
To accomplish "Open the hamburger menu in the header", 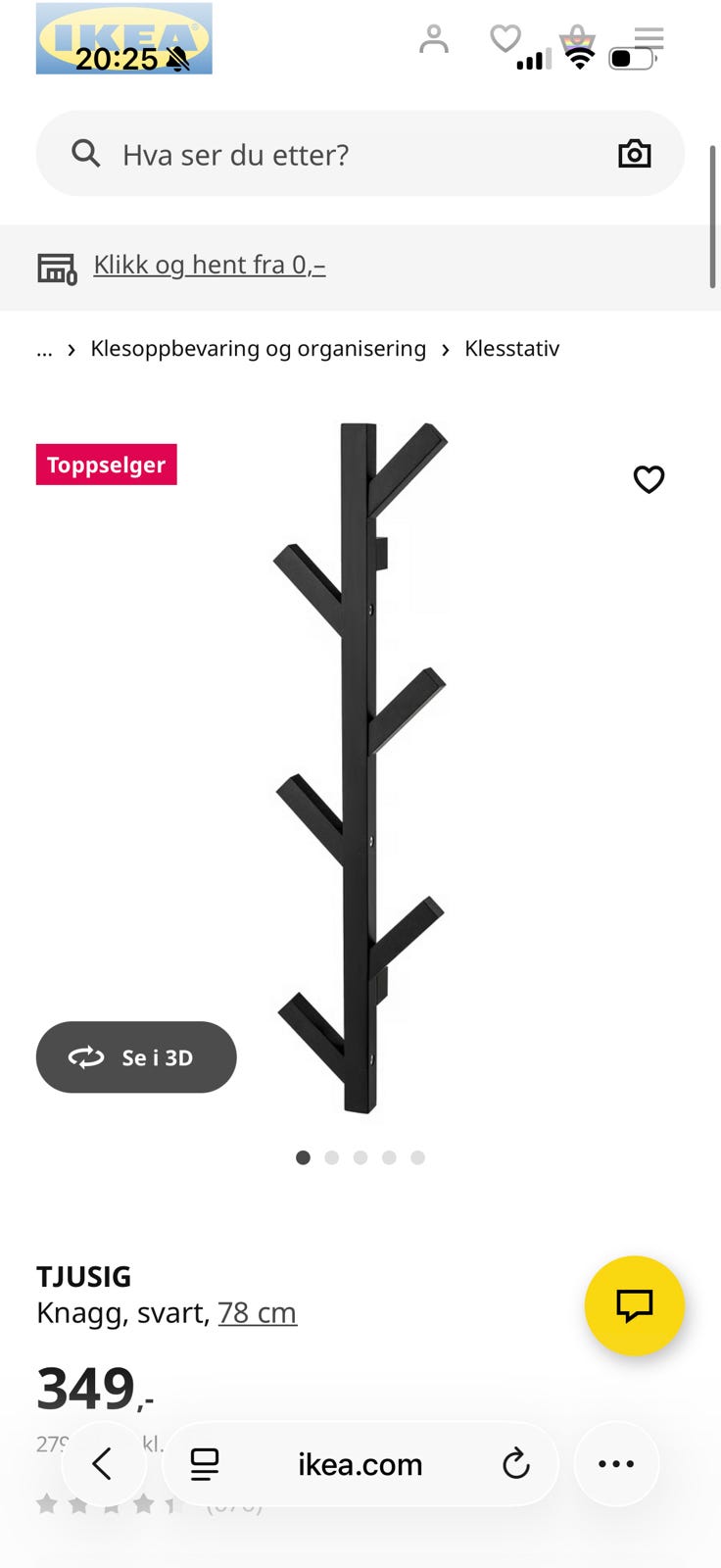I will (x=649, y=39).
